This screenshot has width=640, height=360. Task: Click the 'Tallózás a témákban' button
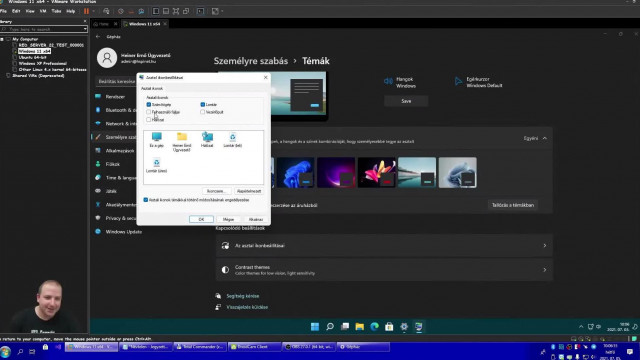[x=513, y=205]
